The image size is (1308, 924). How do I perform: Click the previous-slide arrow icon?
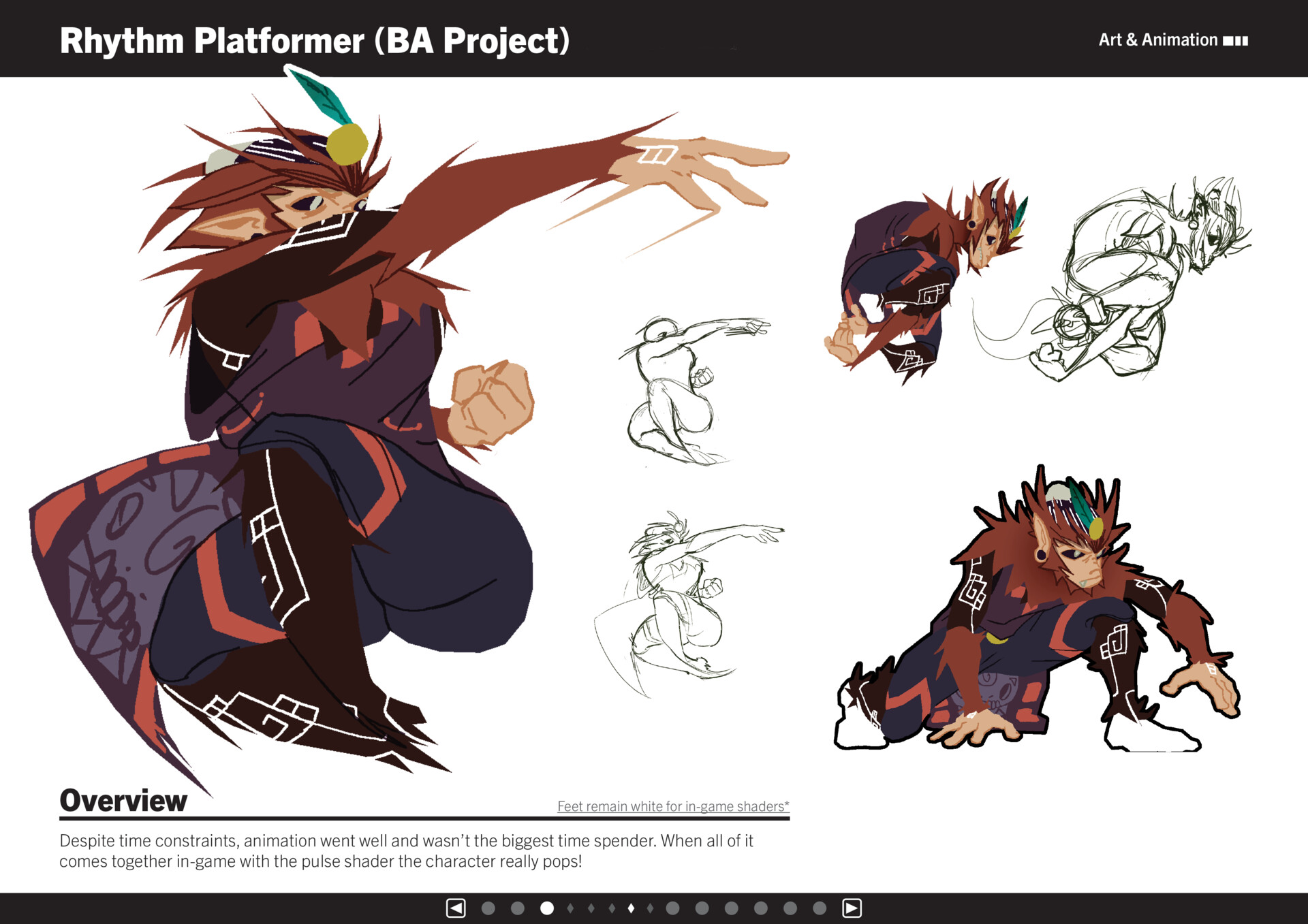456,907
